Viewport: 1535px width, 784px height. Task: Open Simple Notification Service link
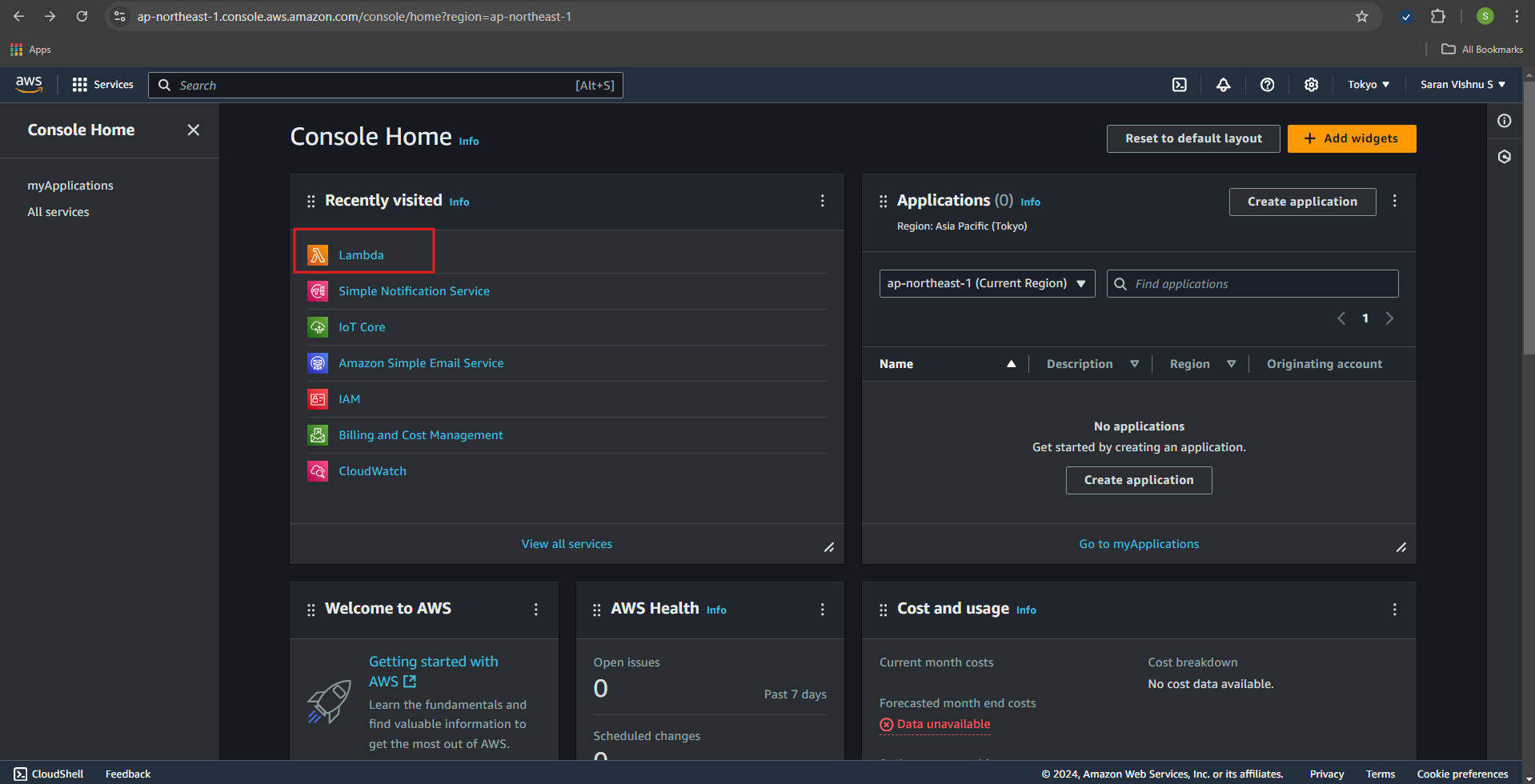[x=414, y=291]
